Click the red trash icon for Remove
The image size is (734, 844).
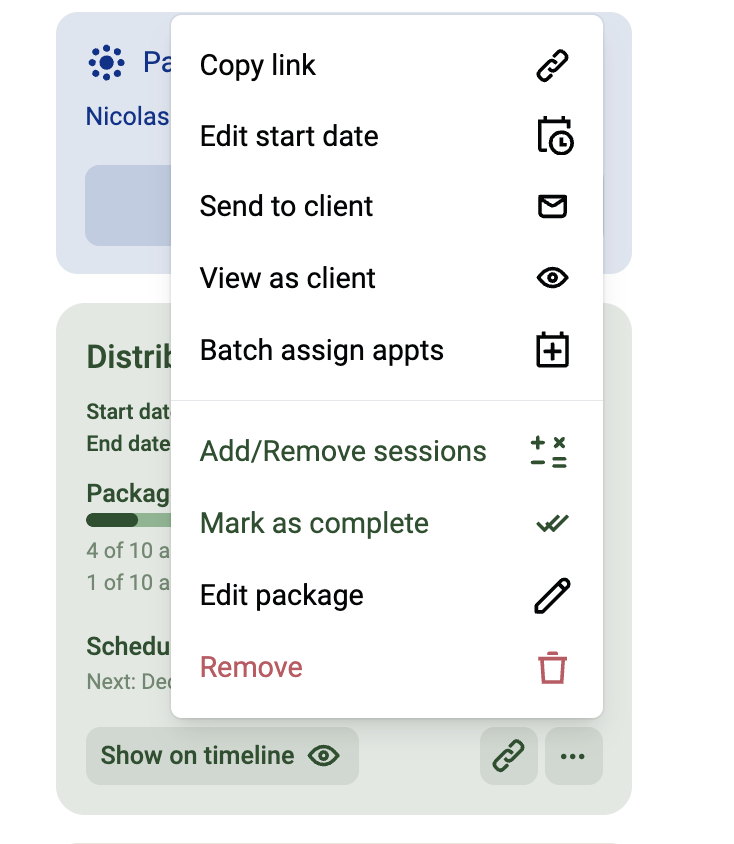(x=552, y=667)
